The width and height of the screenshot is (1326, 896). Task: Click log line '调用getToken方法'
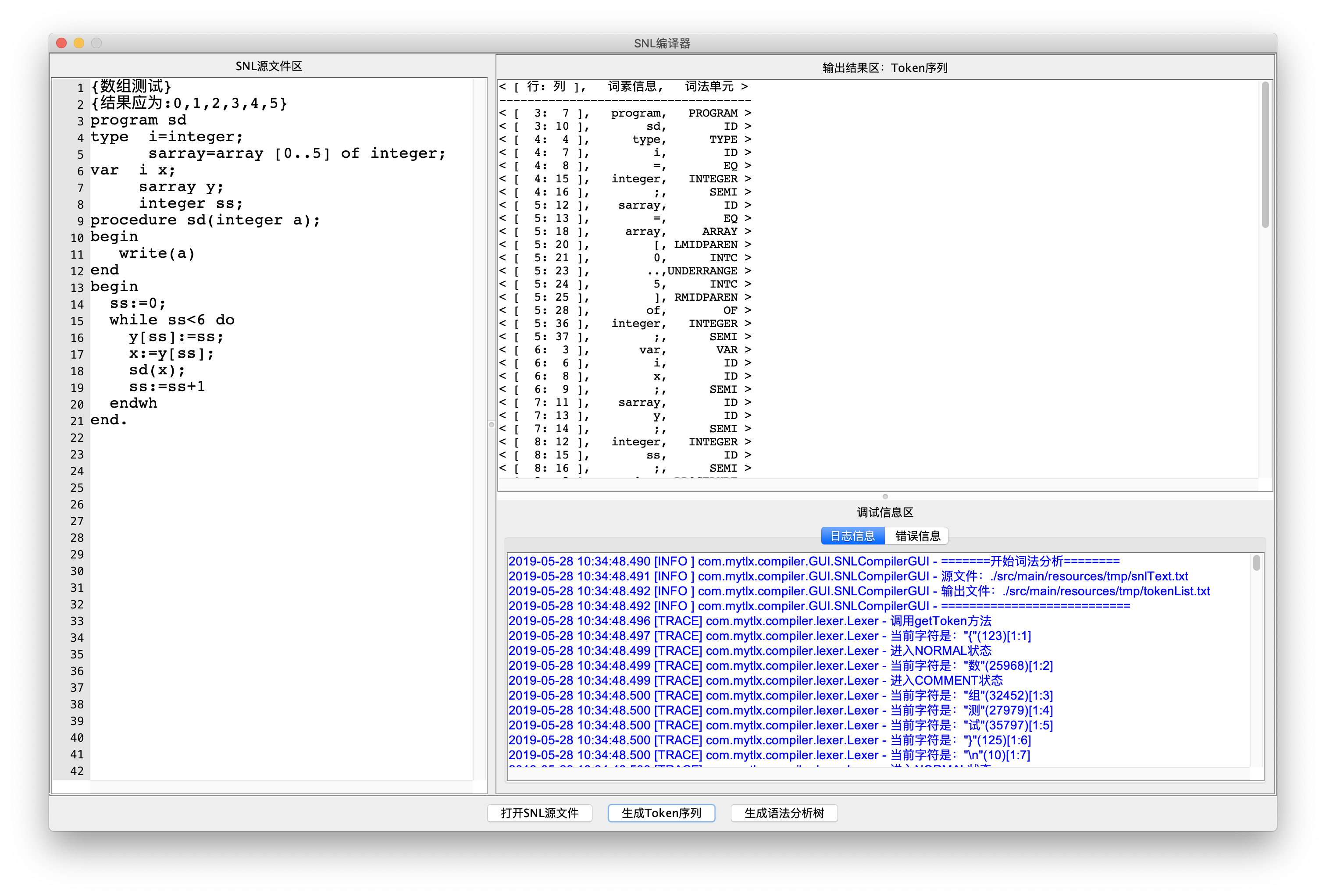click(750, 621)
